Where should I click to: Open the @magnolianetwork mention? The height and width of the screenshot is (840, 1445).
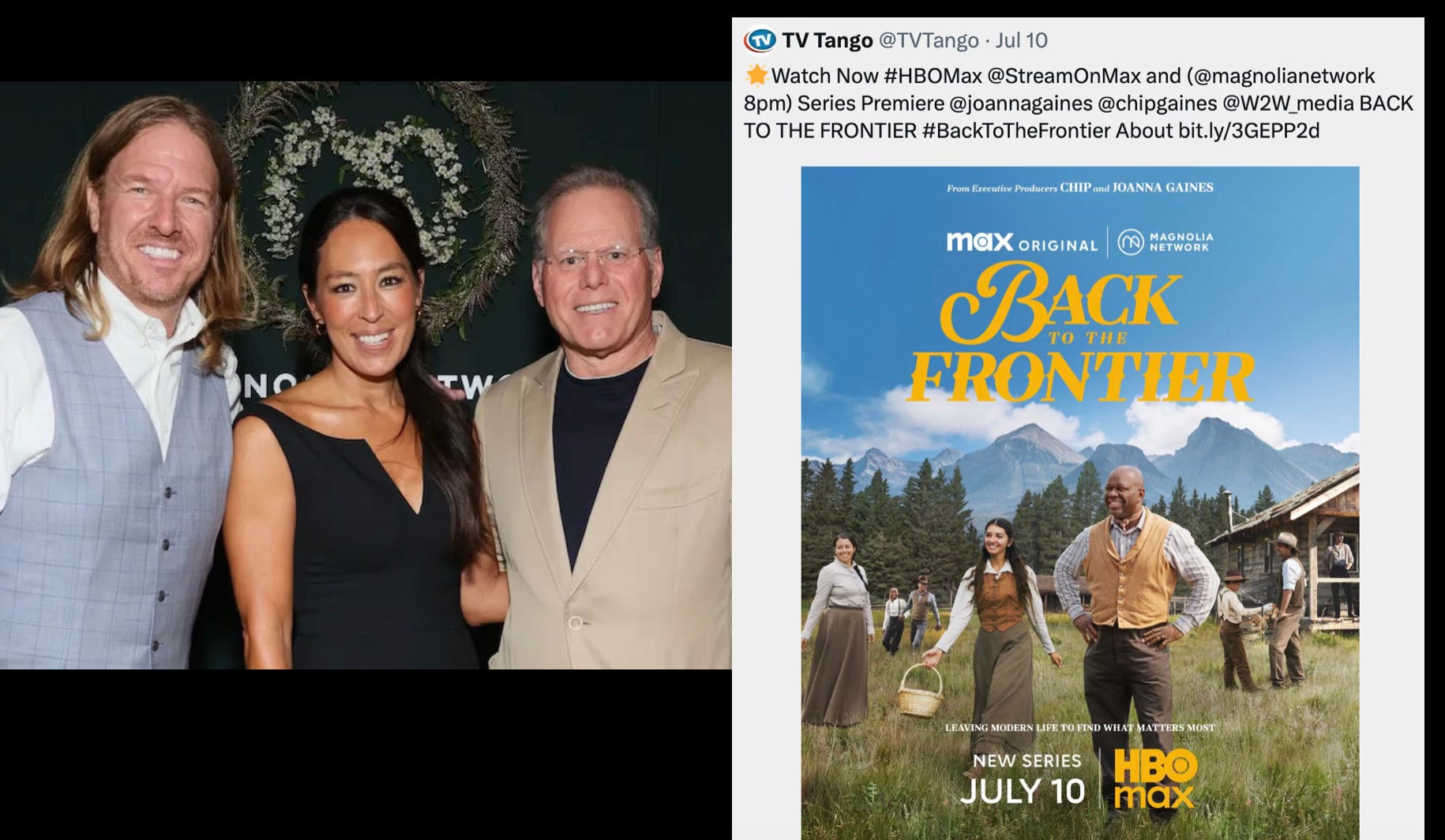click(1284, 76)
